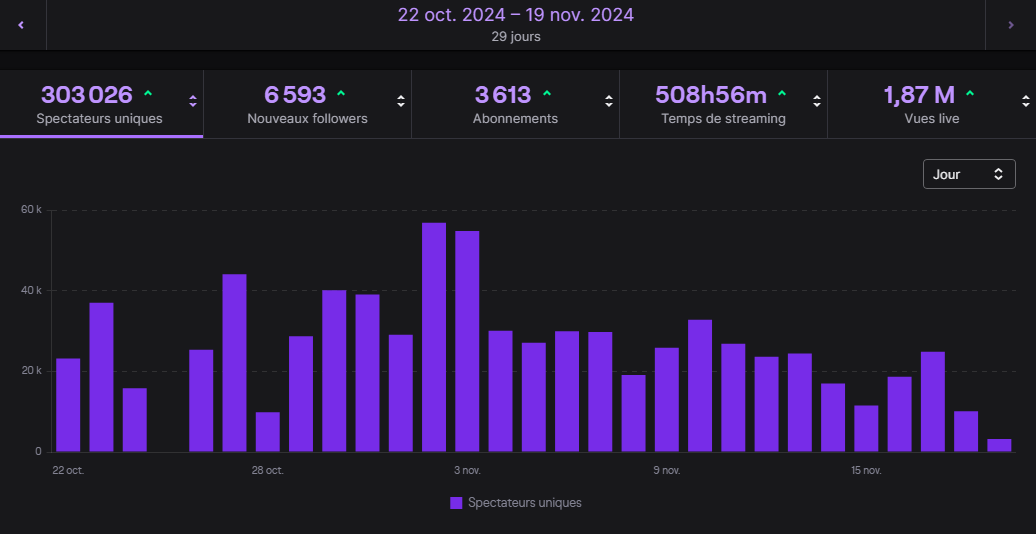
Task: Open metric selector arrows on Vues live
Action: (x=1025, y=101)
